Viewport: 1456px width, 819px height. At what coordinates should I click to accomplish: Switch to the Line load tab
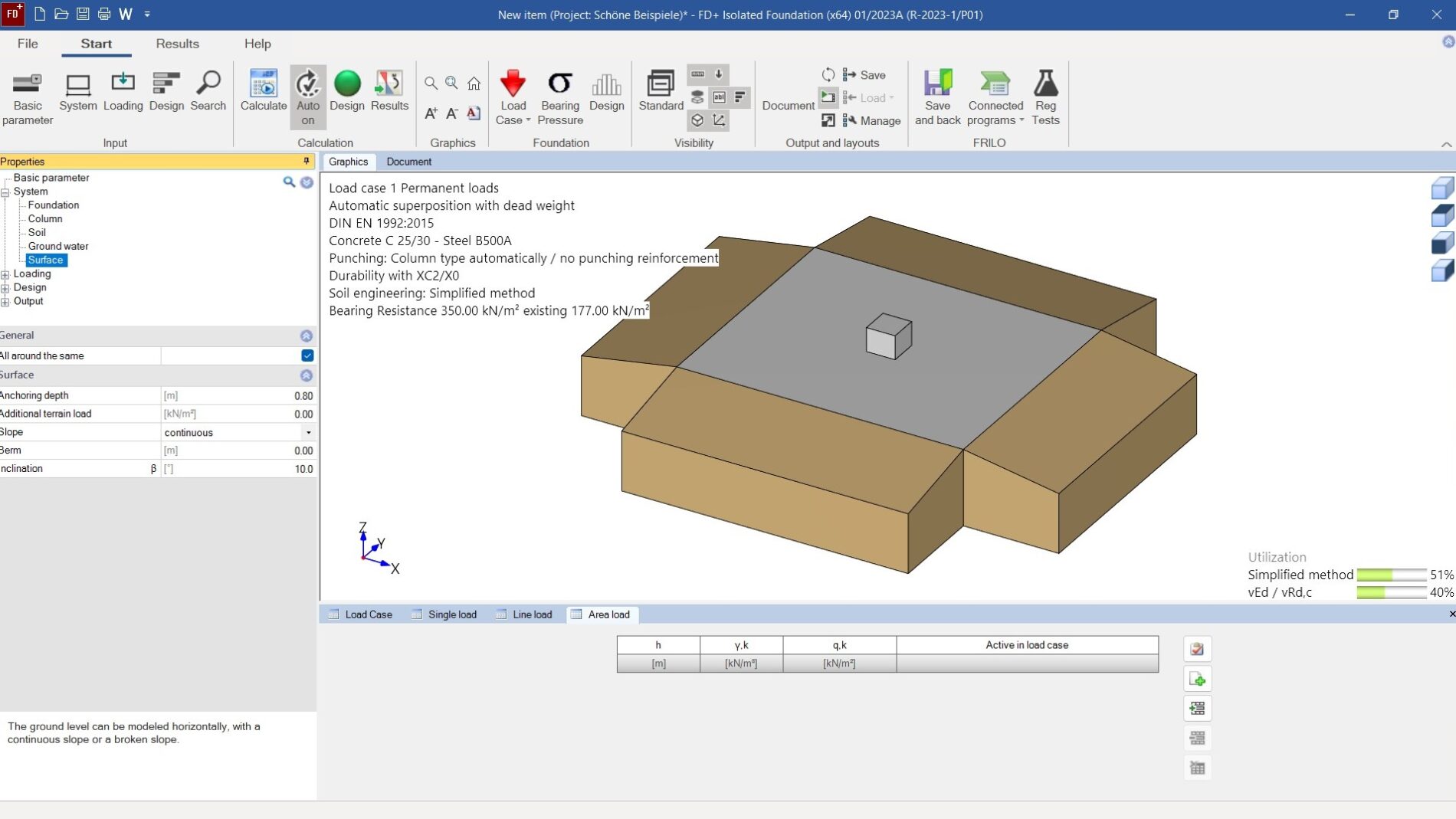click(x=532, y=614)
